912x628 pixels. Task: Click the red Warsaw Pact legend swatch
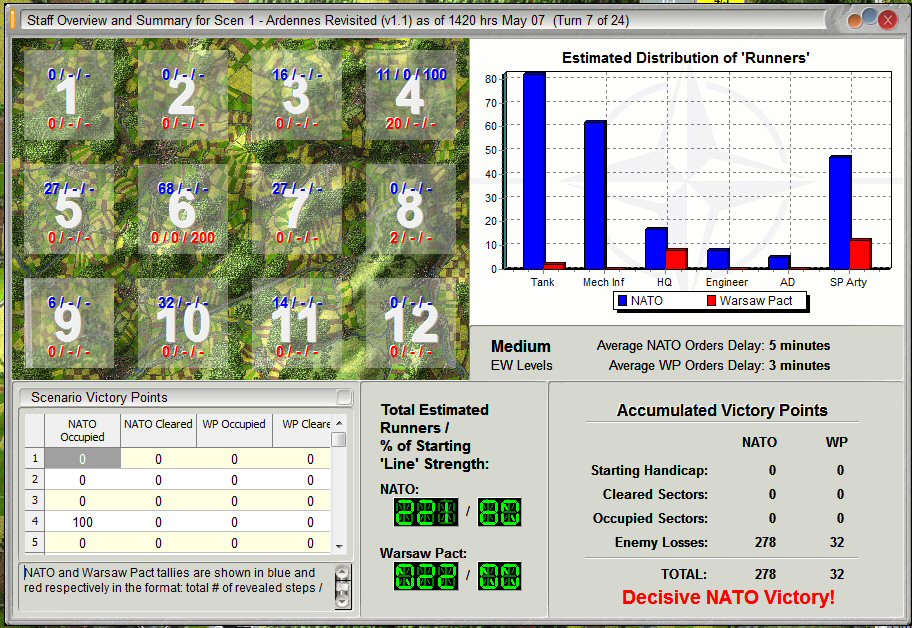(x=711, y=301)
